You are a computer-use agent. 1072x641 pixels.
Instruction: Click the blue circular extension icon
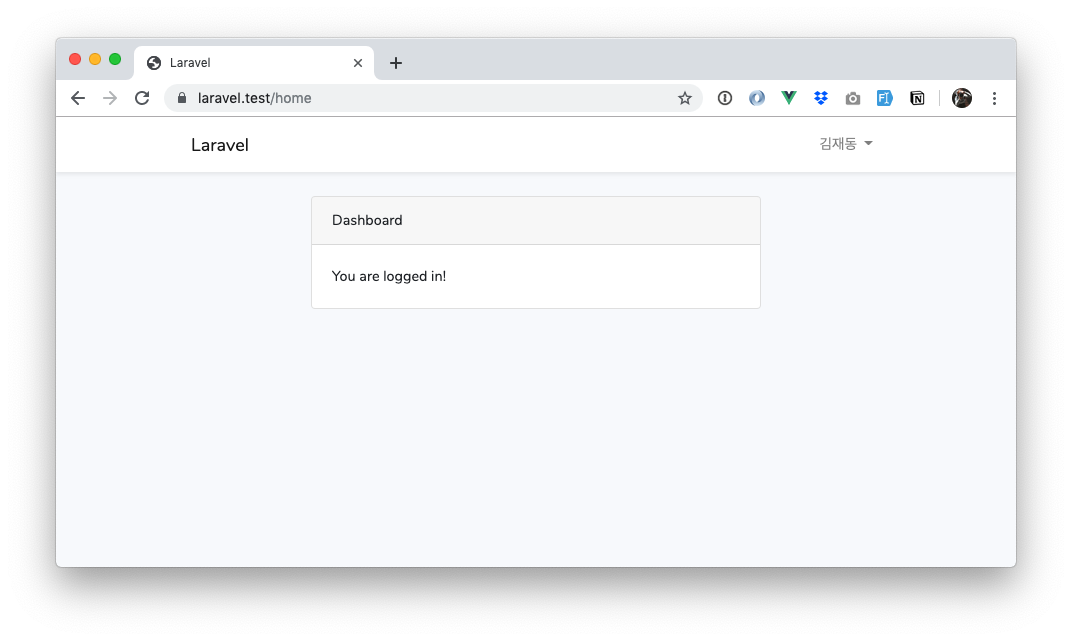[x=757, y=98]
